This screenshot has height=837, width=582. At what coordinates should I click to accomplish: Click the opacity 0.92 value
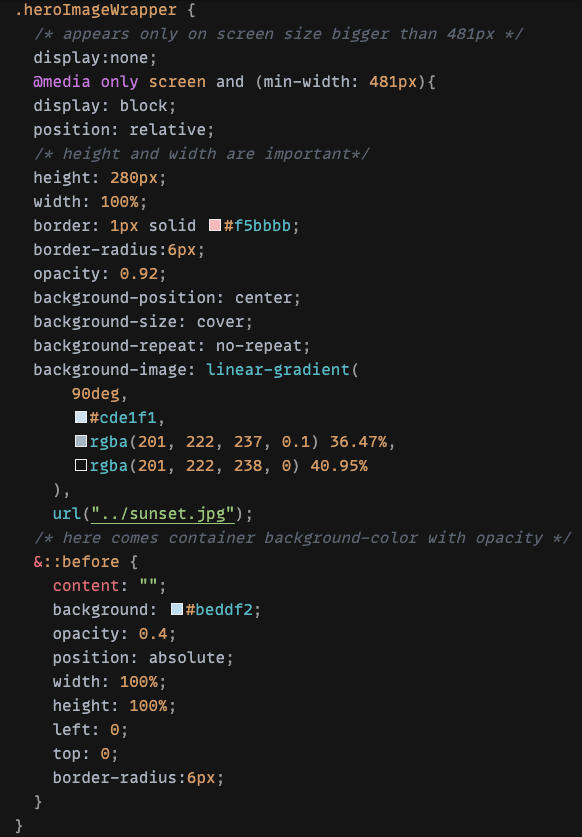[x=139, y=274]
